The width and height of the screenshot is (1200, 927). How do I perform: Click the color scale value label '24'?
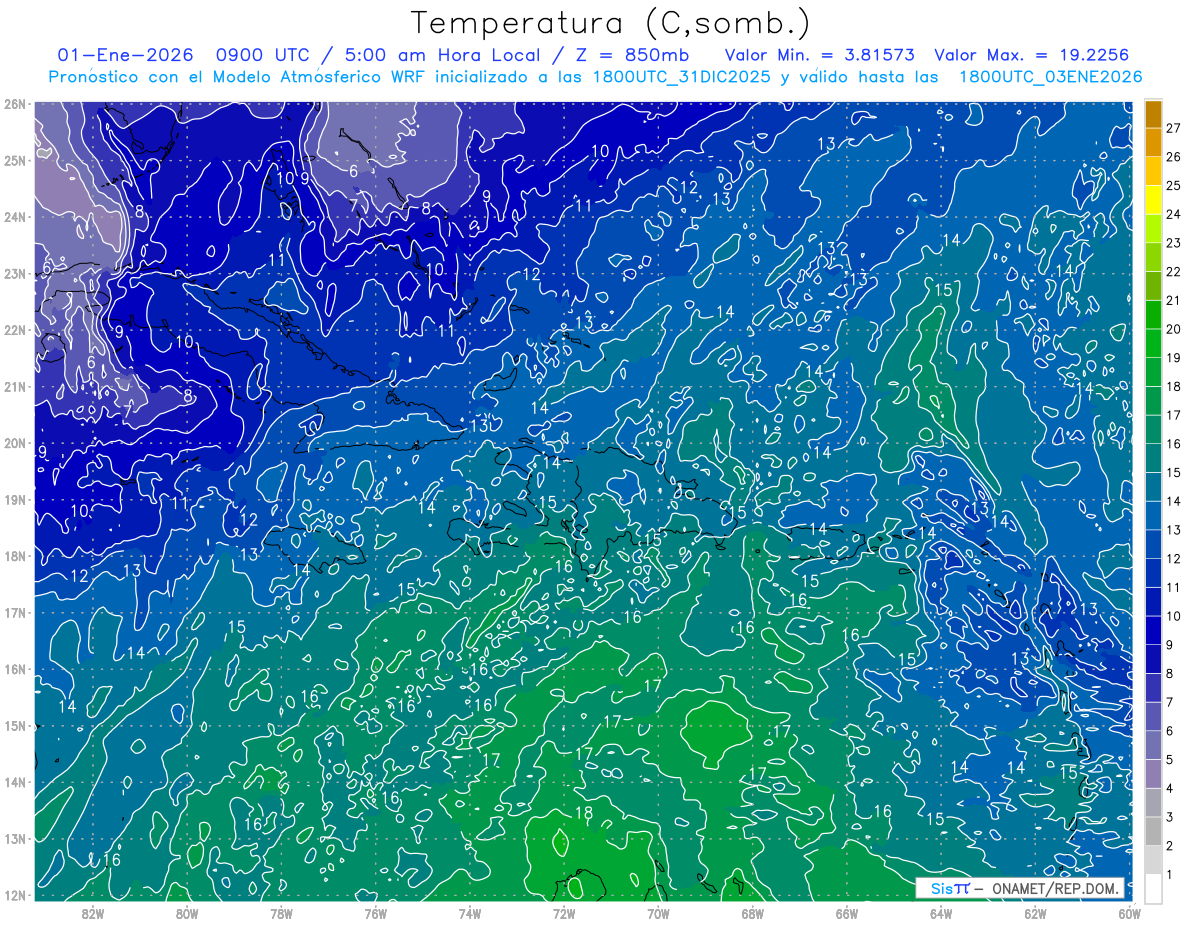[x=1173, y=214]
